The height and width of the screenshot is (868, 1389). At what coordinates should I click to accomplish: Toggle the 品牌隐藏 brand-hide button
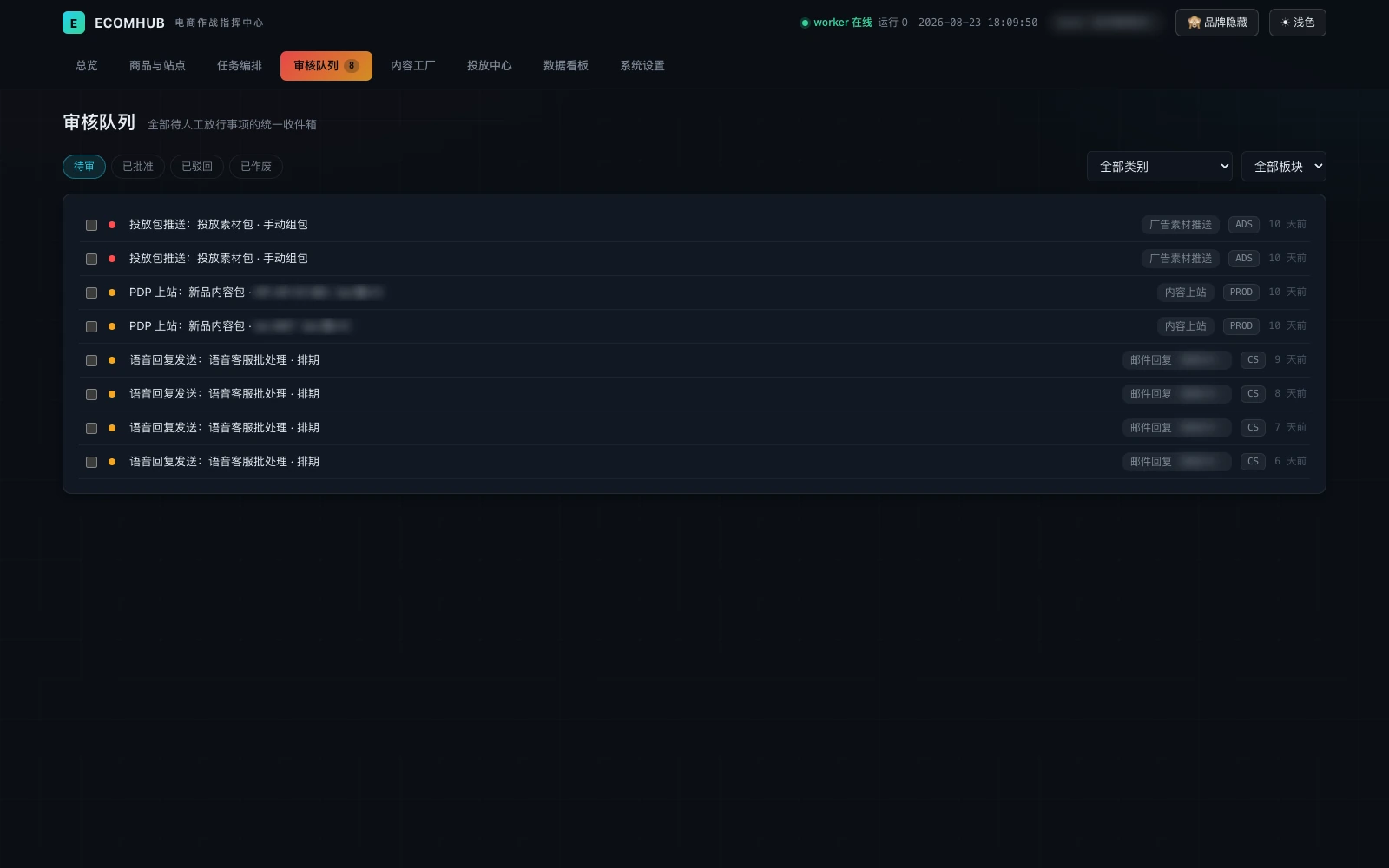(x=1216, y=23)
